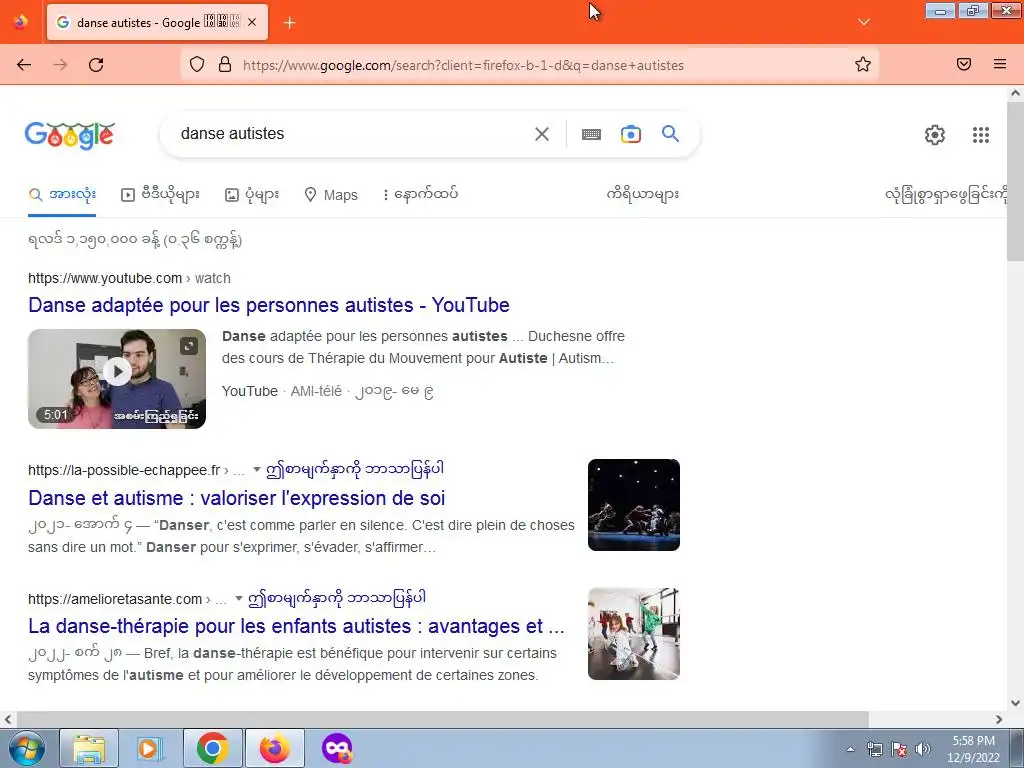Click the vertical scrollbar up arrow

point(1015,93)
